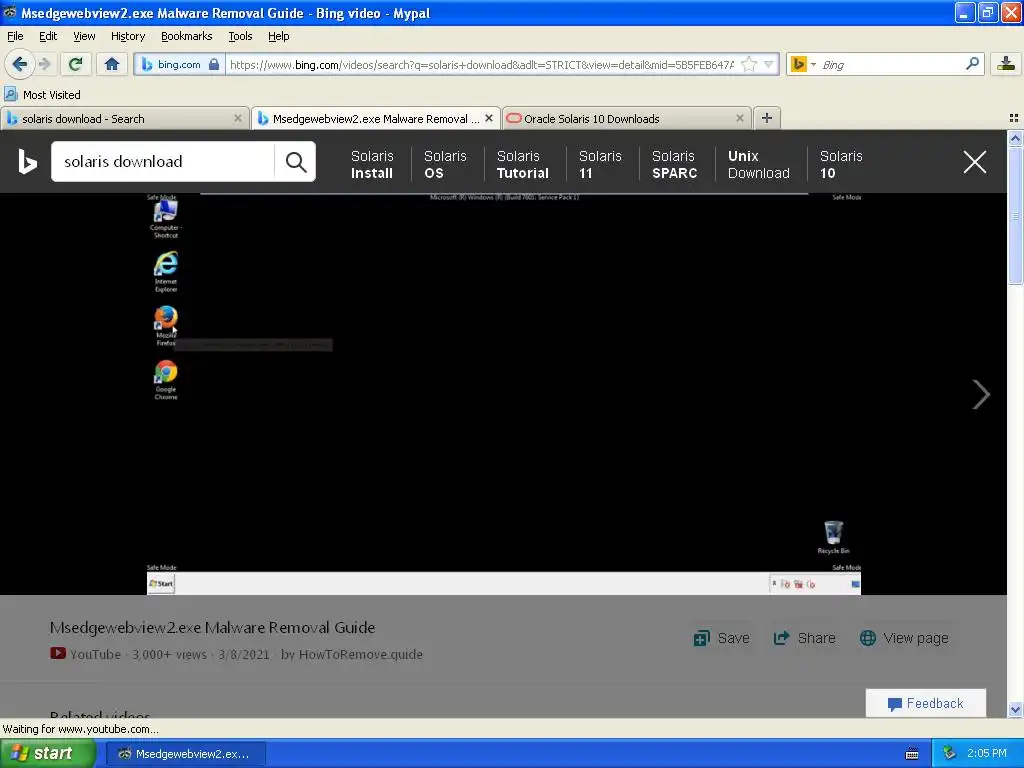Viewport: 1024px width, 768px height.
Task: Click the page scrollbar up arrow
Action: coord(1015,138)
